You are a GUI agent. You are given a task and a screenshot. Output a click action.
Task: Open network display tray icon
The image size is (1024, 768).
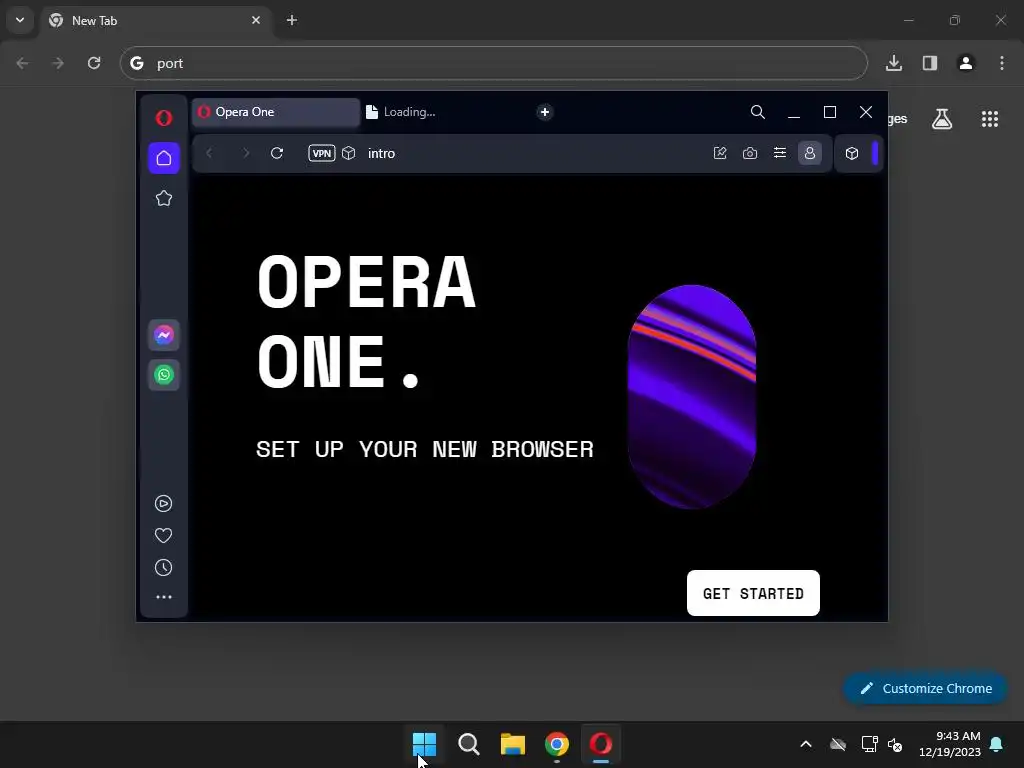[869, 744]
